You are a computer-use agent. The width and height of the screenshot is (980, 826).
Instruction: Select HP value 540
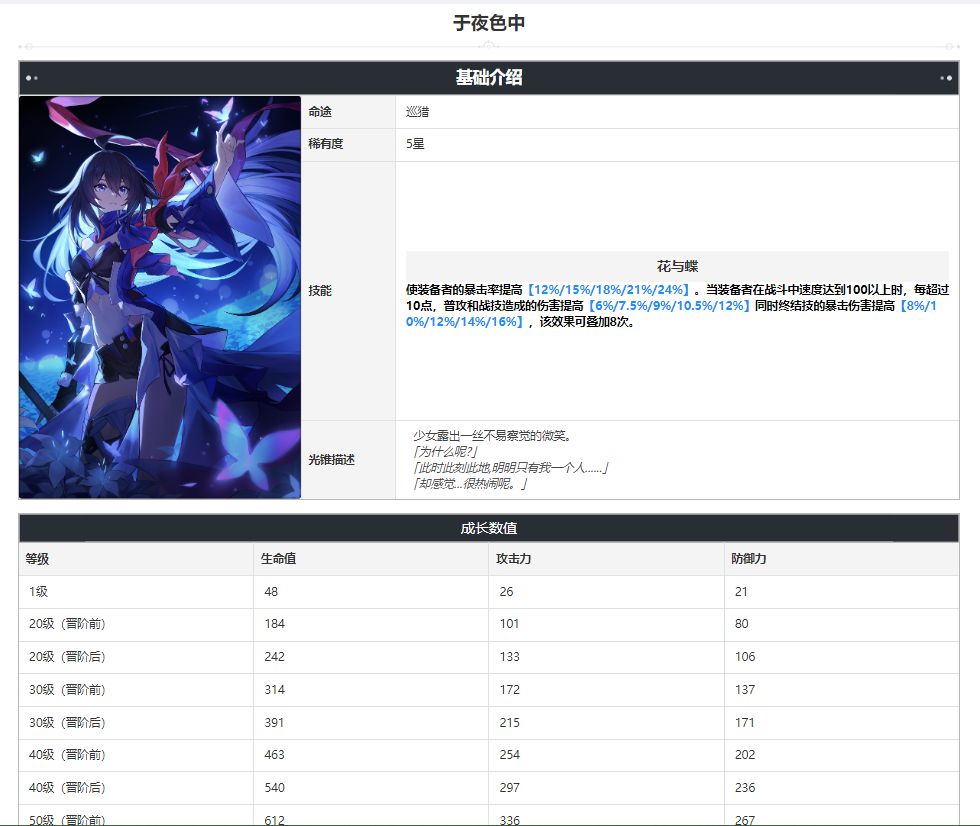[x=274, y=788]
